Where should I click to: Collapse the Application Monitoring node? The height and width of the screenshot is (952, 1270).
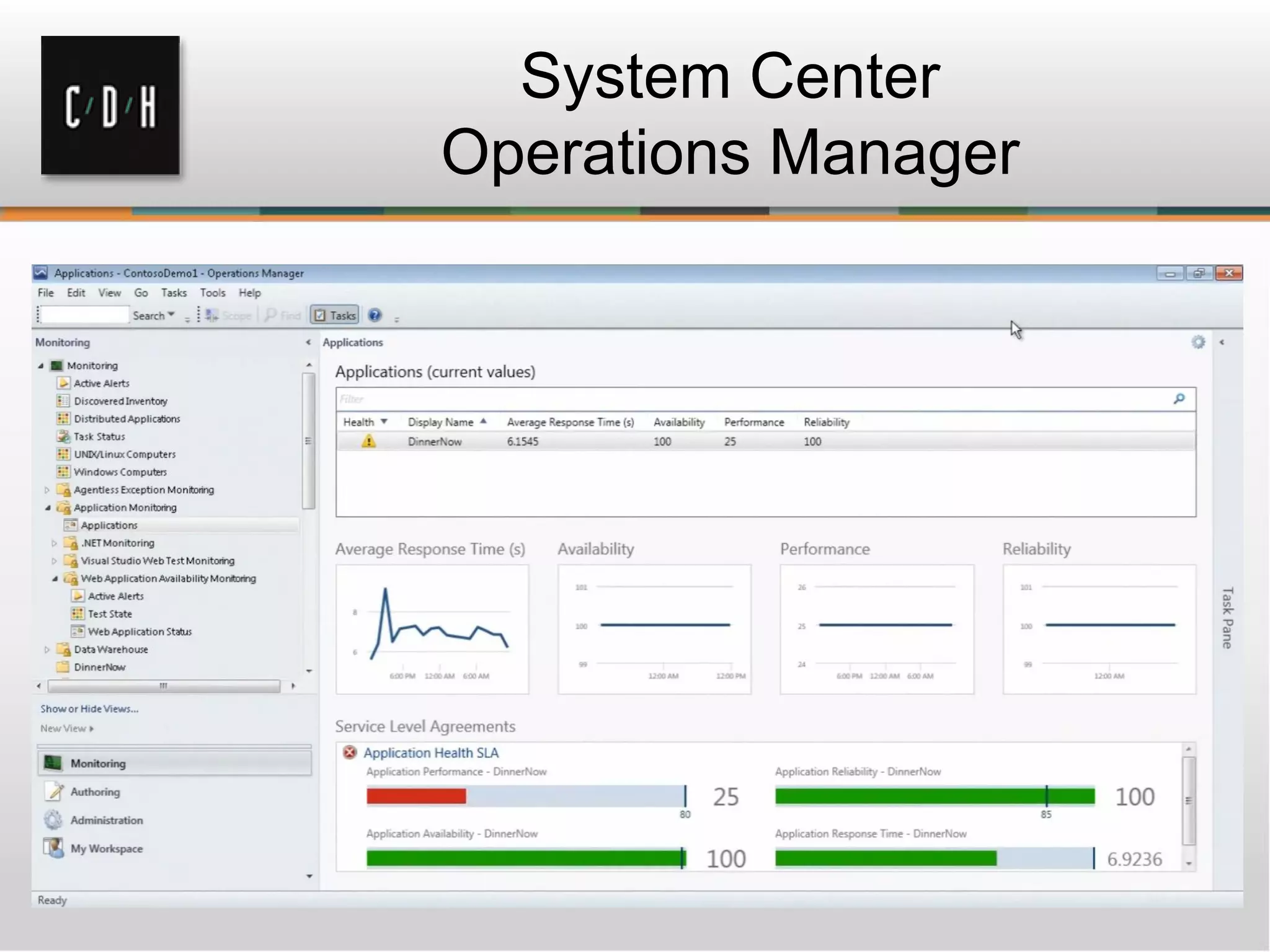[x=48, y=508]
